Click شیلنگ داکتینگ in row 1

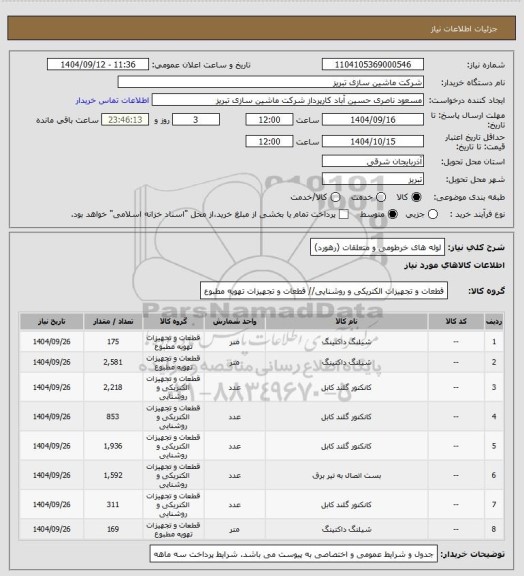pos(347,342)
